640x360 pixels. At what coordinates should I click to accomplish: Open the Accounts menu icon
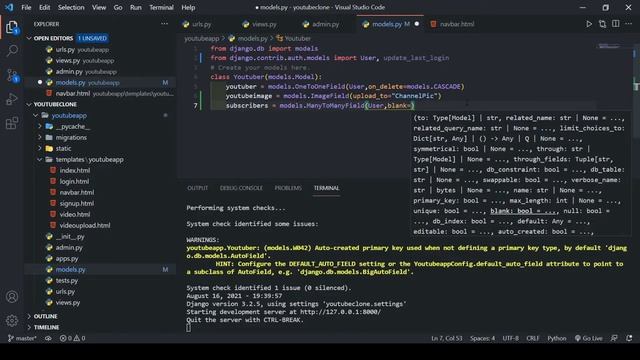(12, 297)
